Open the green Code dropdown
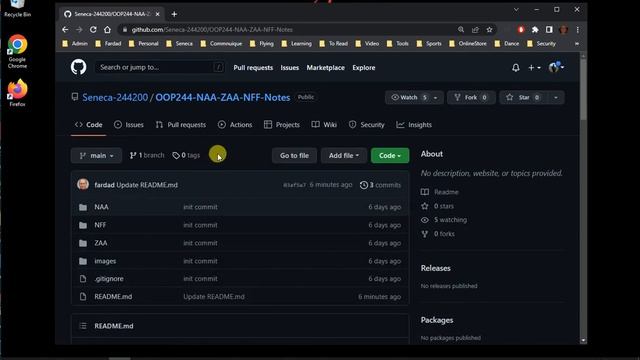Screen dimensions: 640x360 point(390,156)
